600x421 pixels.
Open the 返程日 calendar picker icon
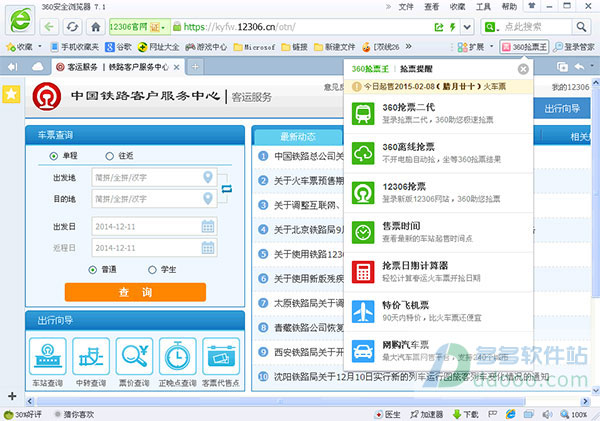pyautogui.click(x=208, y=248)
